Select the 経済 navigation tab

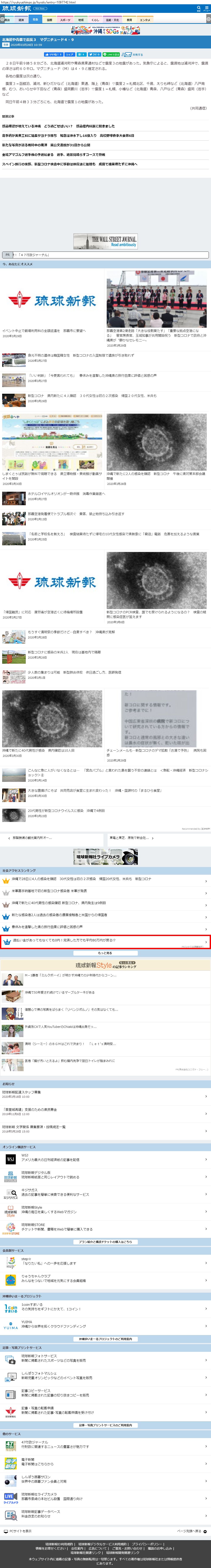21,20
